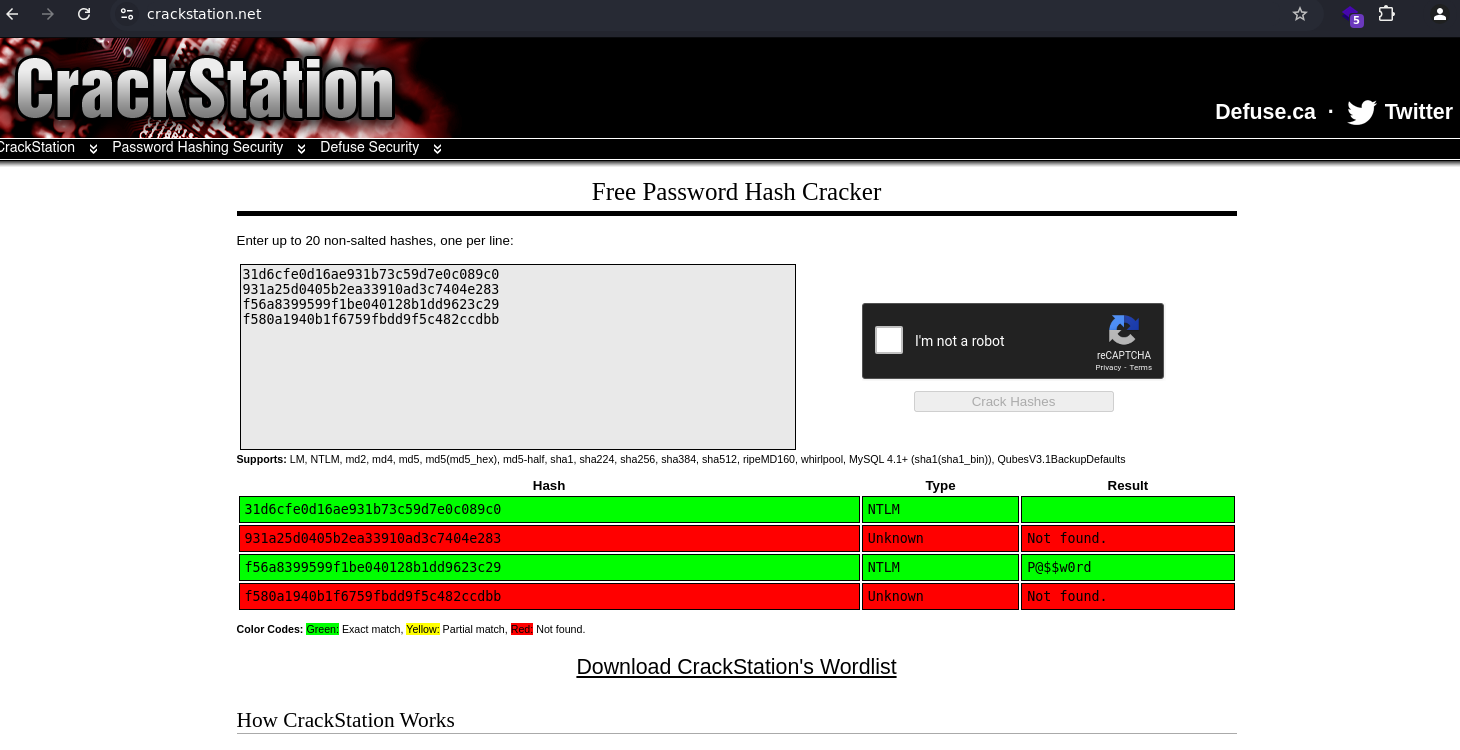Open the Defuse Security menu item
Viewport: 1460px width, 750px height.
coord(369,147)
